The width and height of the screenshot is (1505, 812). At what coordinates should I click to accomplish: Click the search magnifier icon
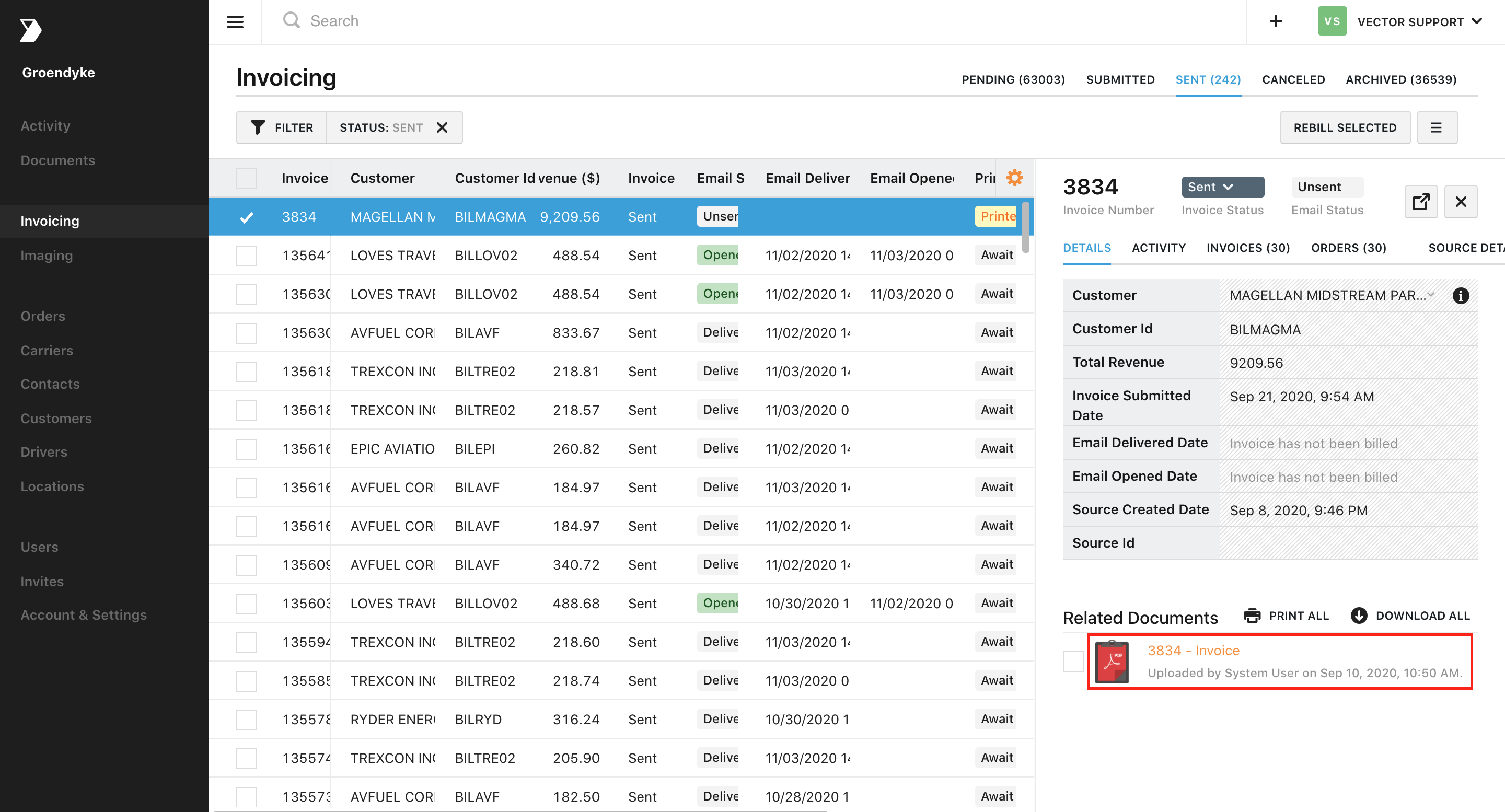pyautogui.click(x=291, y=20)
